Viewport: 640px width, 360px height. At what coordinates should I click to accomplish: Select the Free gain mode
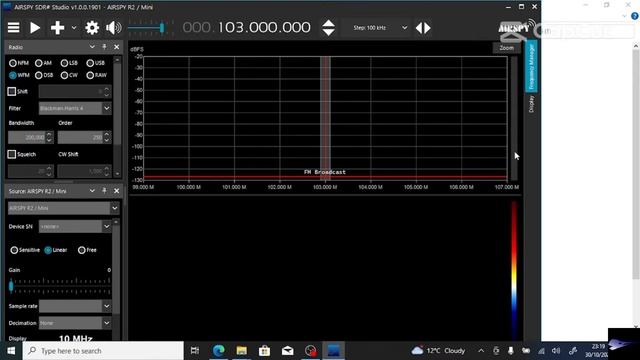82,250
